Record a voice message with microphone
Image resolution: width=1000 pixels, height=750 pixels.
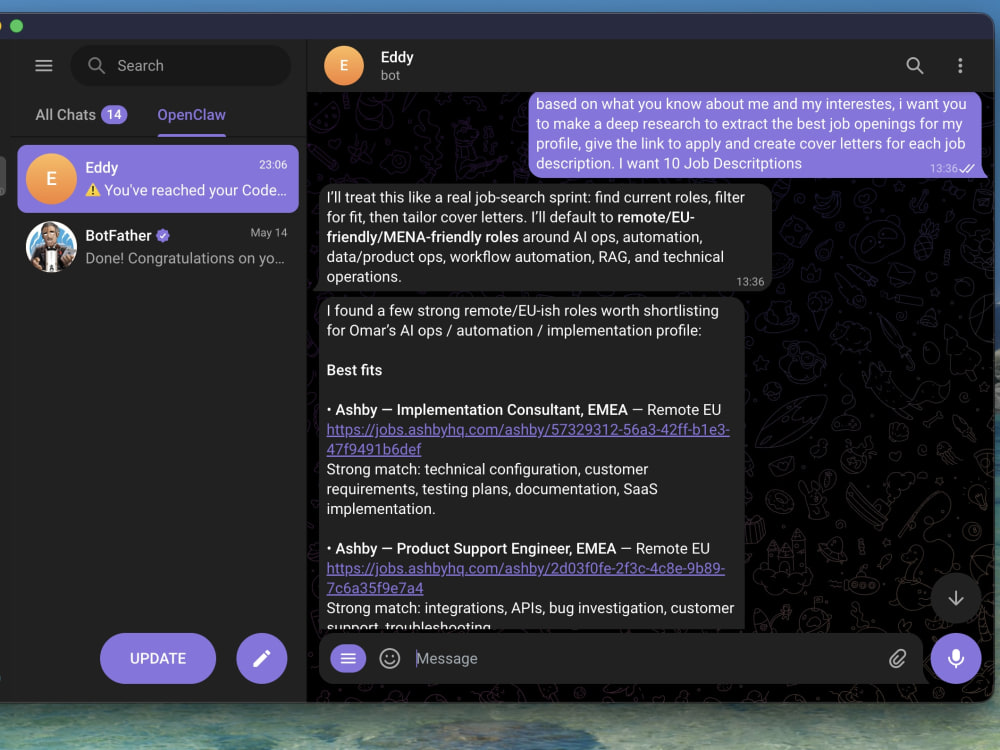click(x=955, y=658)
